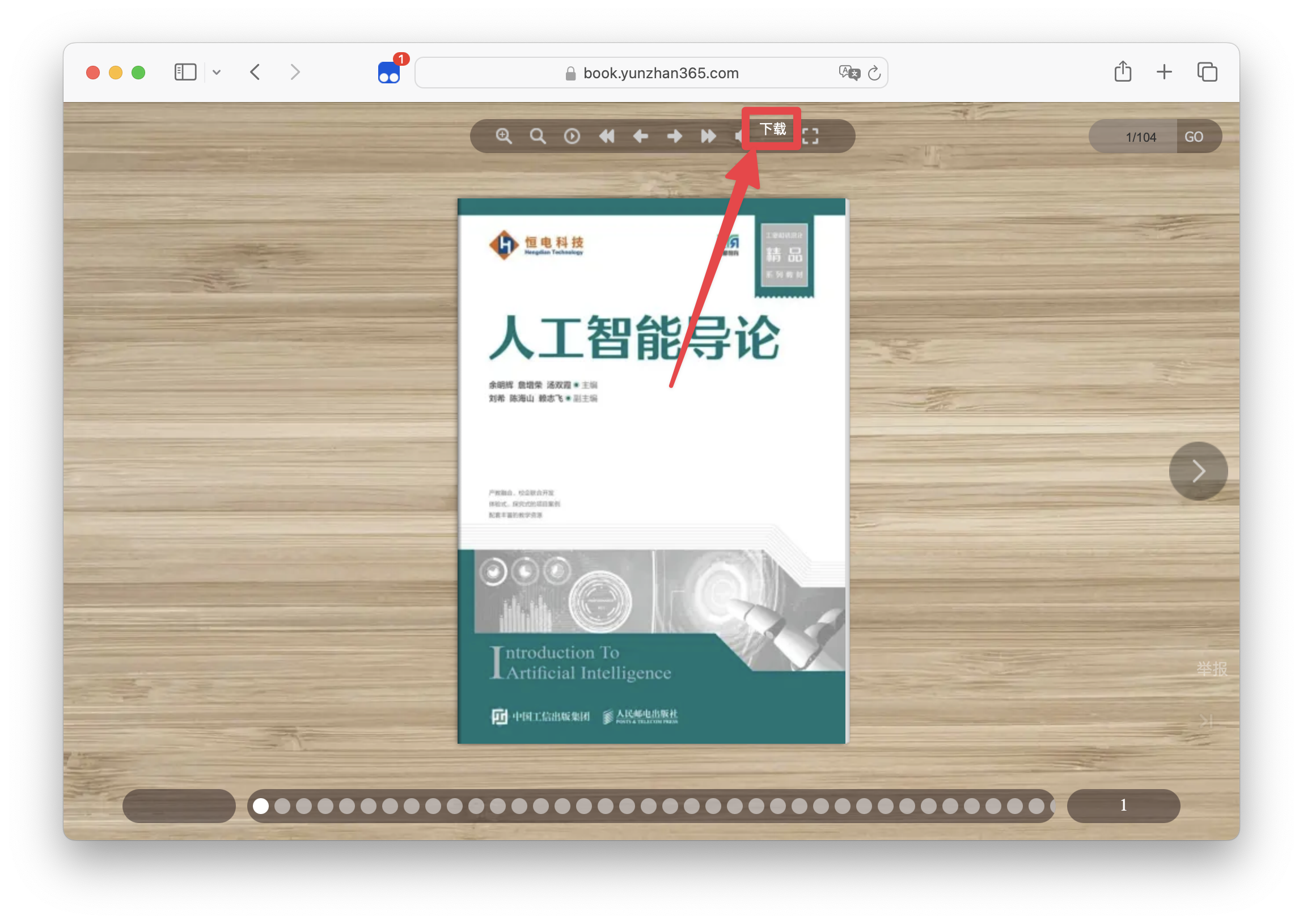
Task: Start autoplay with the circled play icon
Action: pos(572,136)
